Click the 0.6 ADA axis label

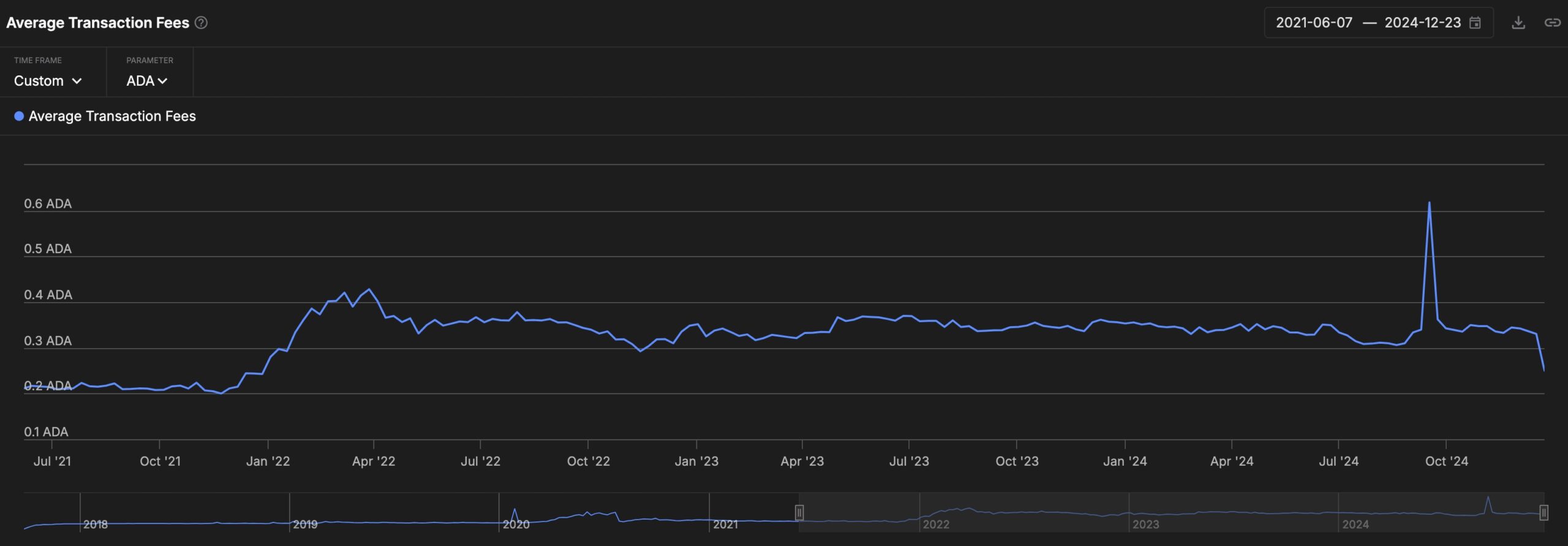click(48, 203)
